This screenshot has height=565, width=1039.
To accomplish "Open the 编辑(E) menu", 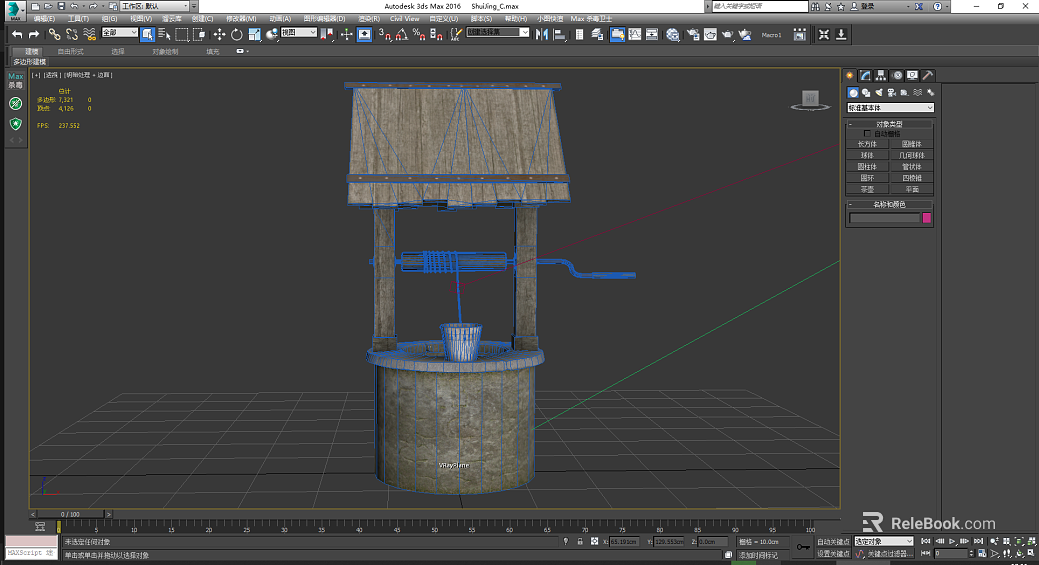I will [44, 19].
